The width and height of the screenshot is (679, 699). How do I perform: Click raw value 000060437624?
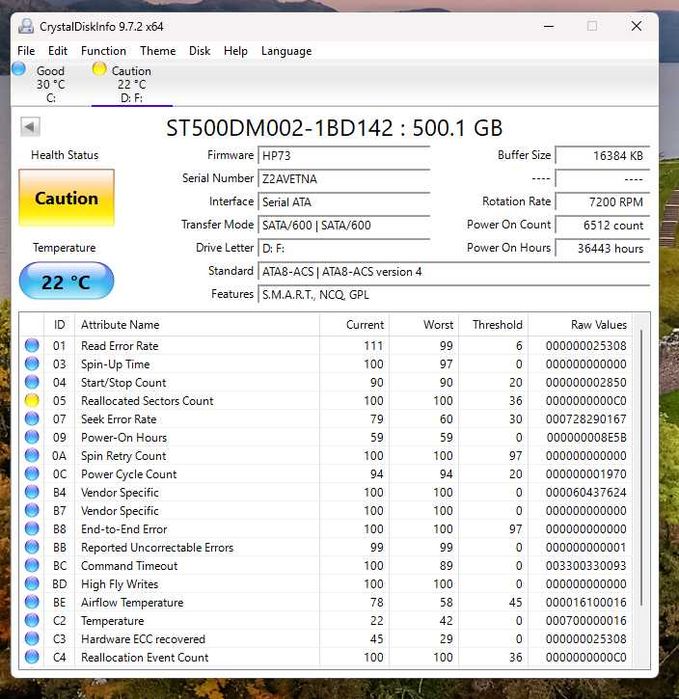pyautogui.click(x=586, y=492)
